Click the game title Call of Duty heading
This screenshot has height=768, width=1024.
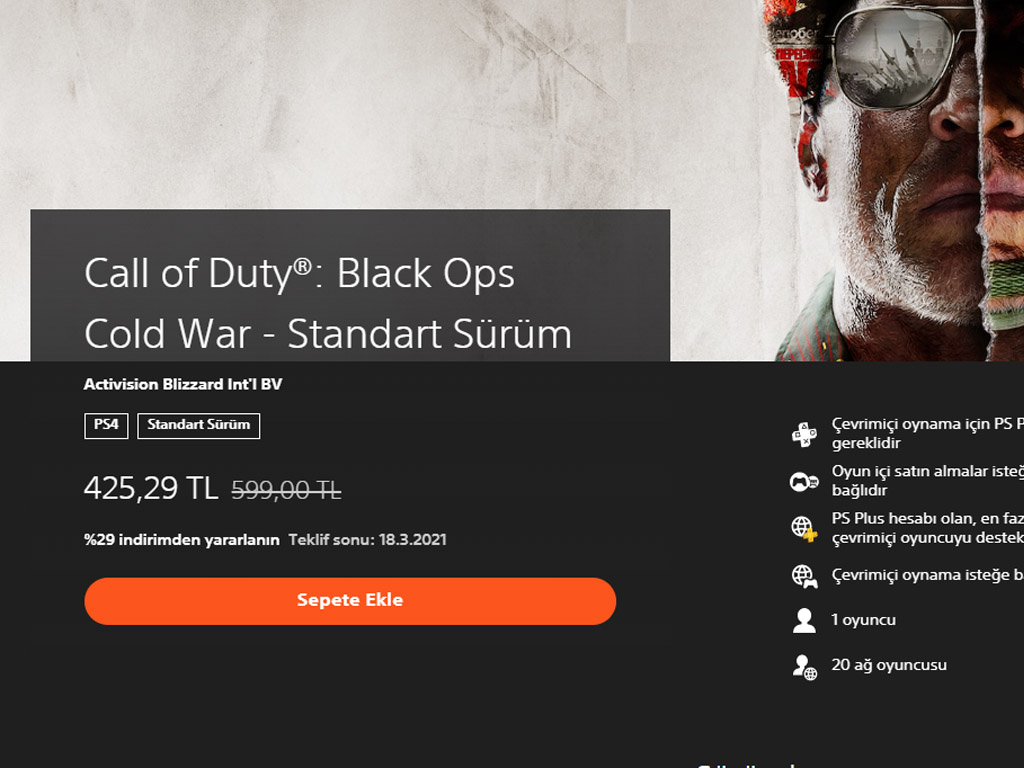(x=328, y=303)
